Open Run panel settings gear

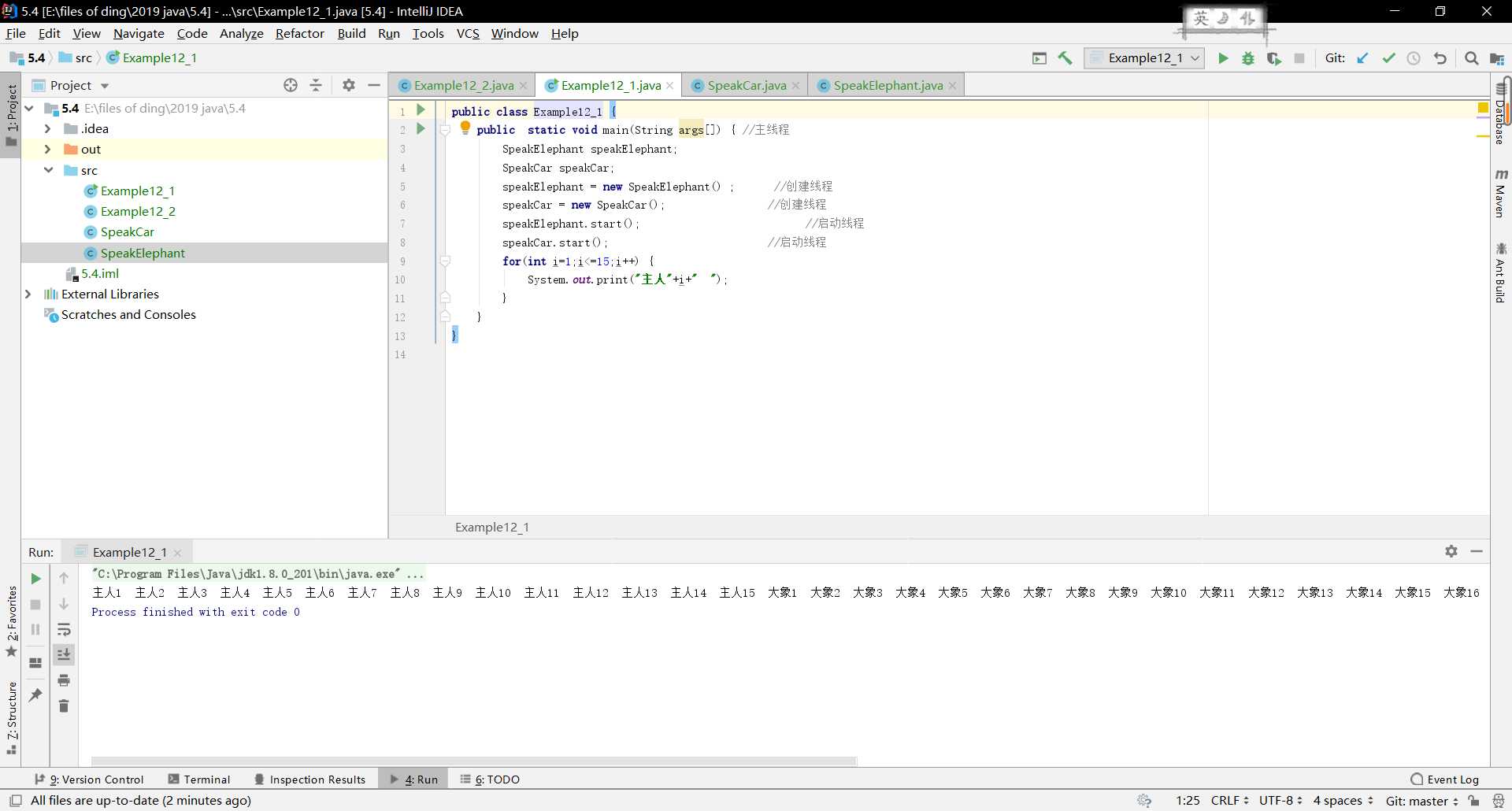(x=1451, y=551)
